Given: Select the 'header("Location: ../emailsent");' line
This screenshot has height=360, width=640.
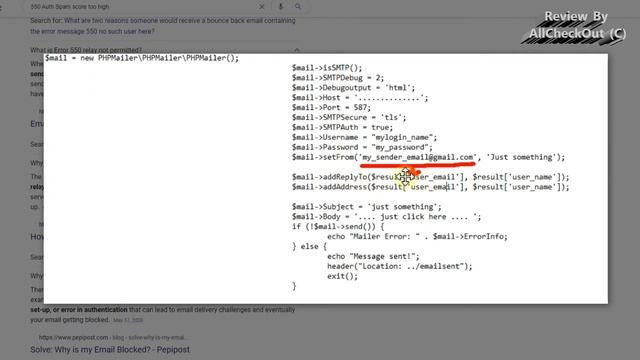Looking at the screenshot, I should 400,266.
